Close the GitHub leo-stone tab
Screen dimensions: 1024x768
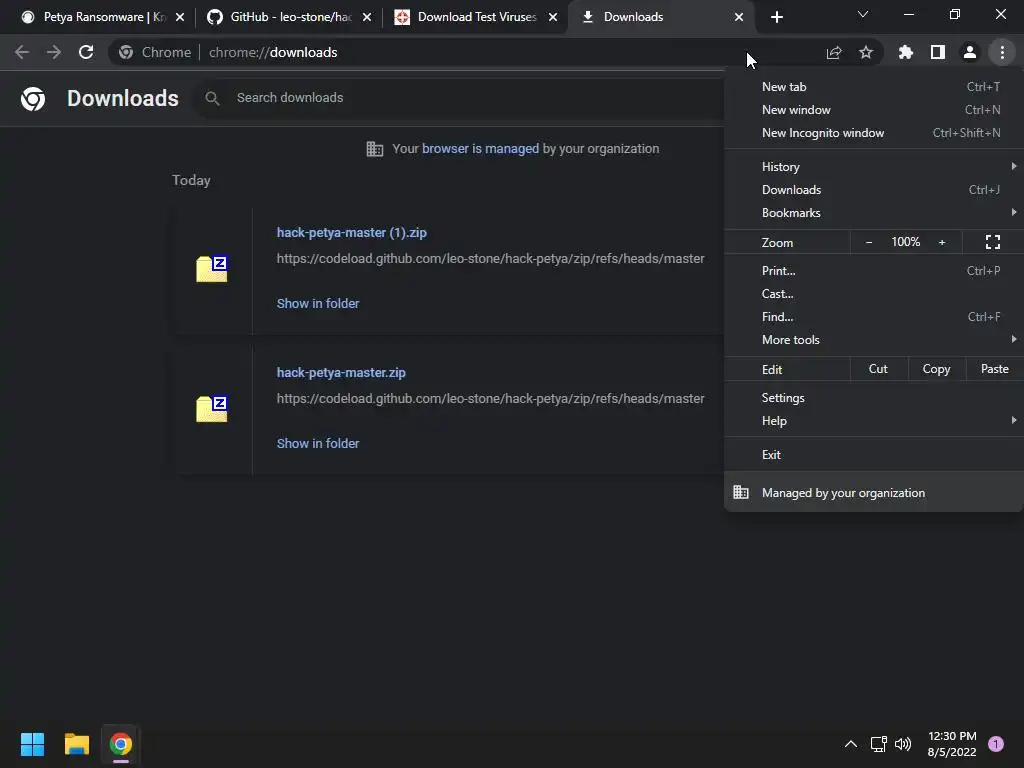pos(367,17)
